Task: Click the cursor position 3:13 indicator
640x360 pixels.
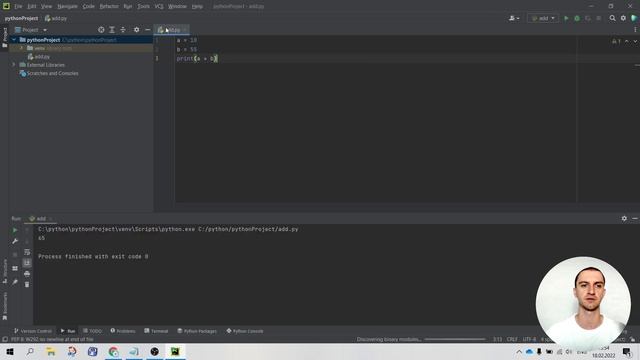Action: coord(498,339)
